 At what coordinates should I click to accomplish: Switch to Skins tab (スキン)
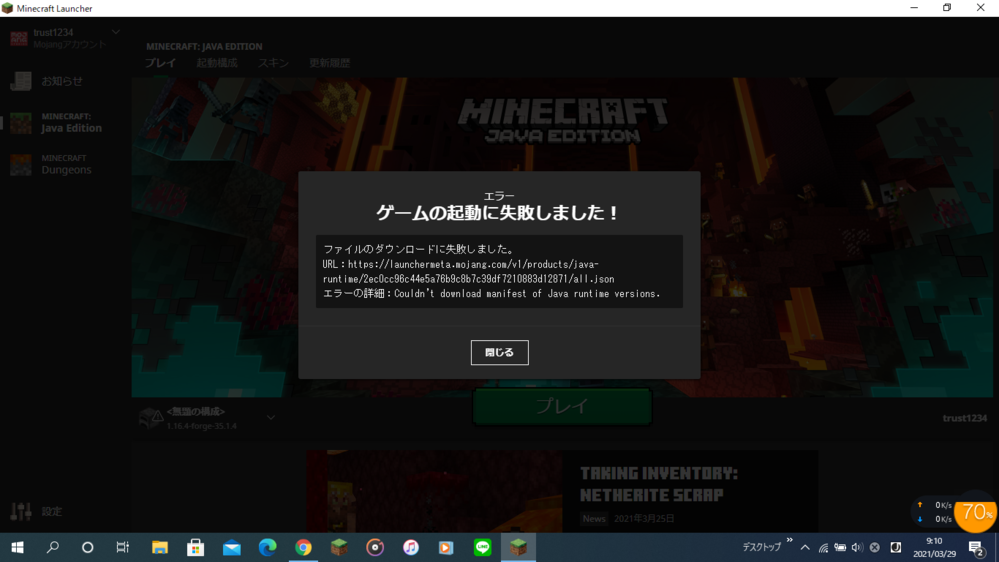click(273, 62)
